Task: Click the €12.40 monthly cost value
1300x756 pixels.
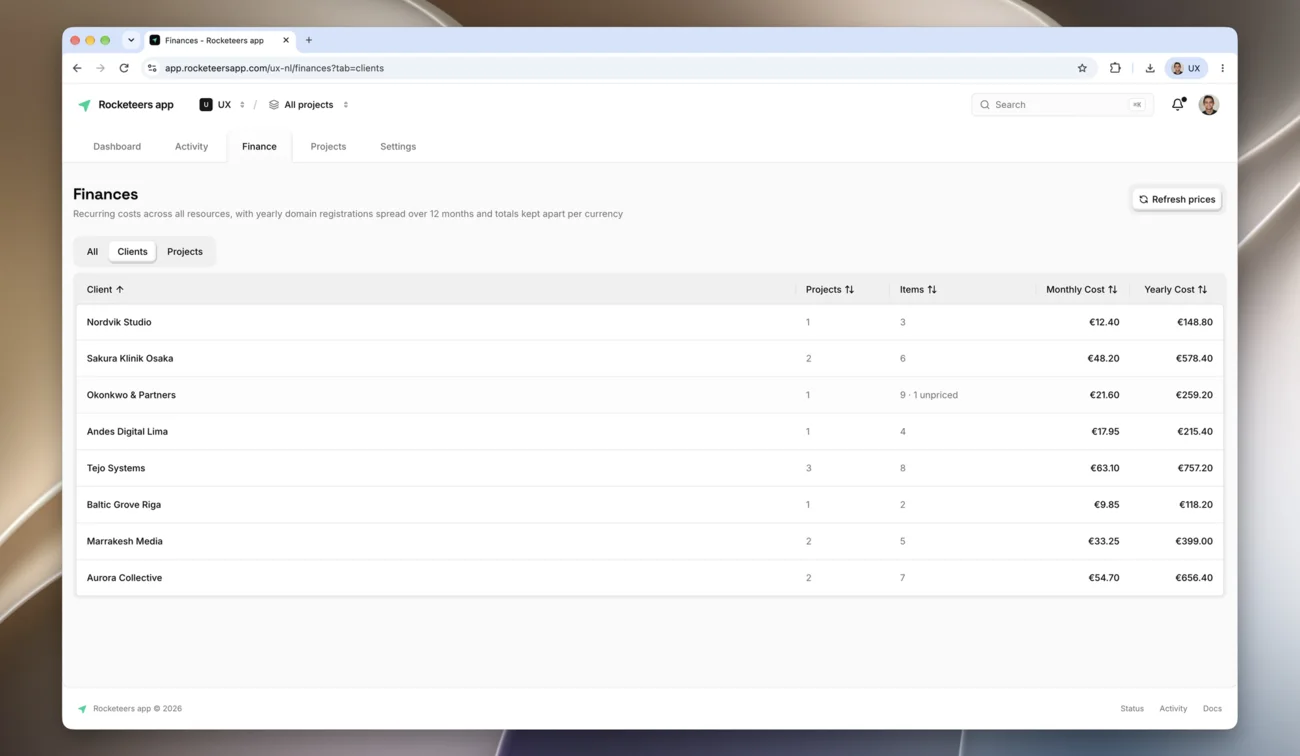Action: (x=1104, y=322)
